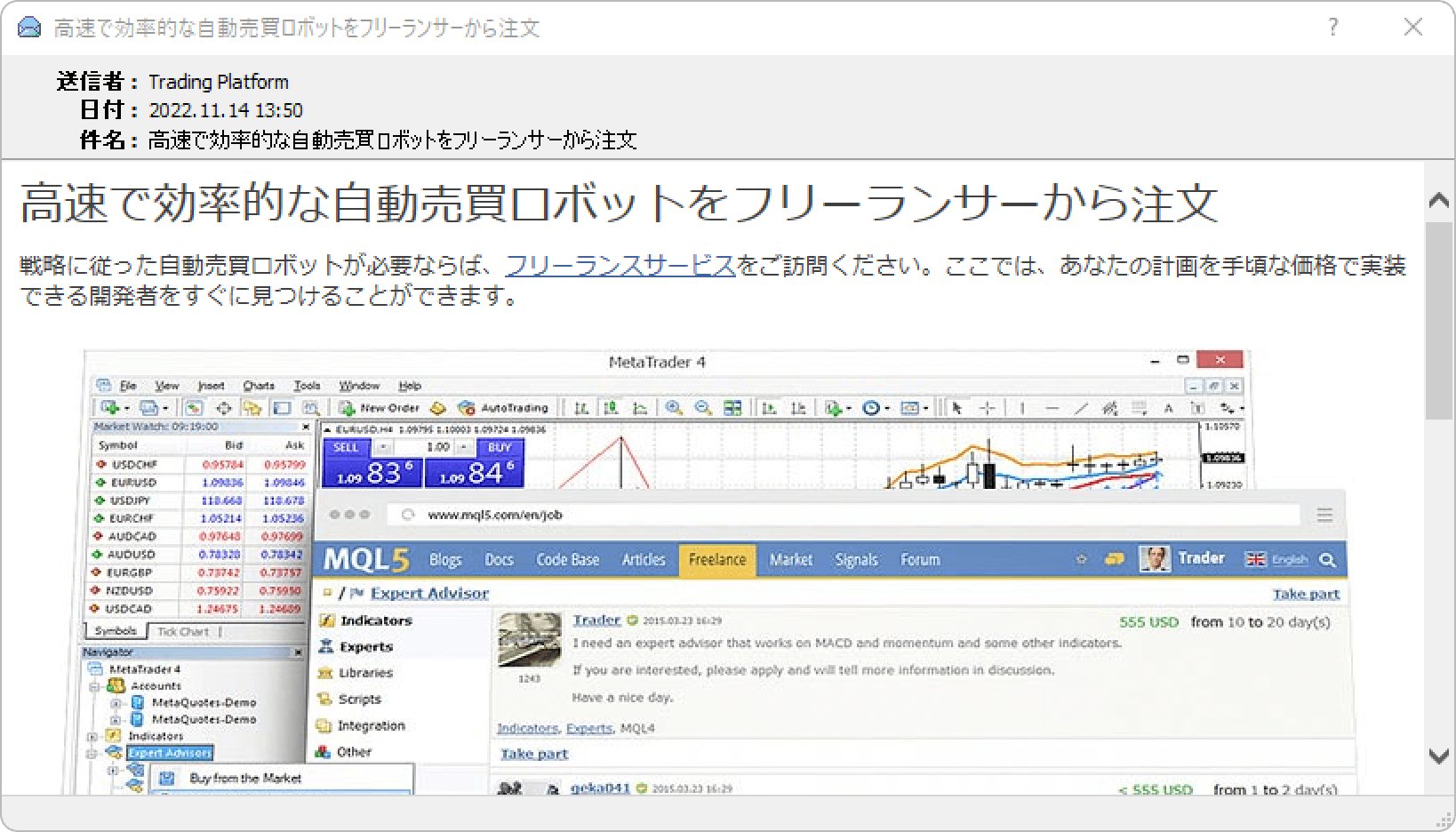
Task: Select the trendline drawing tool
Action: tap(1081, 408)
